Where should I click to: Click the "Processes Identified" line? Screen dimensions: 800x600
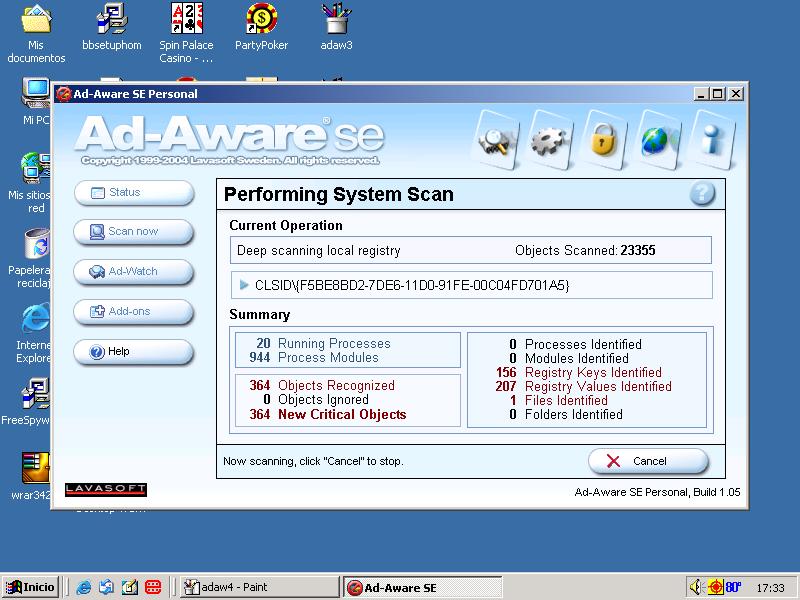(x=576, y=344)
